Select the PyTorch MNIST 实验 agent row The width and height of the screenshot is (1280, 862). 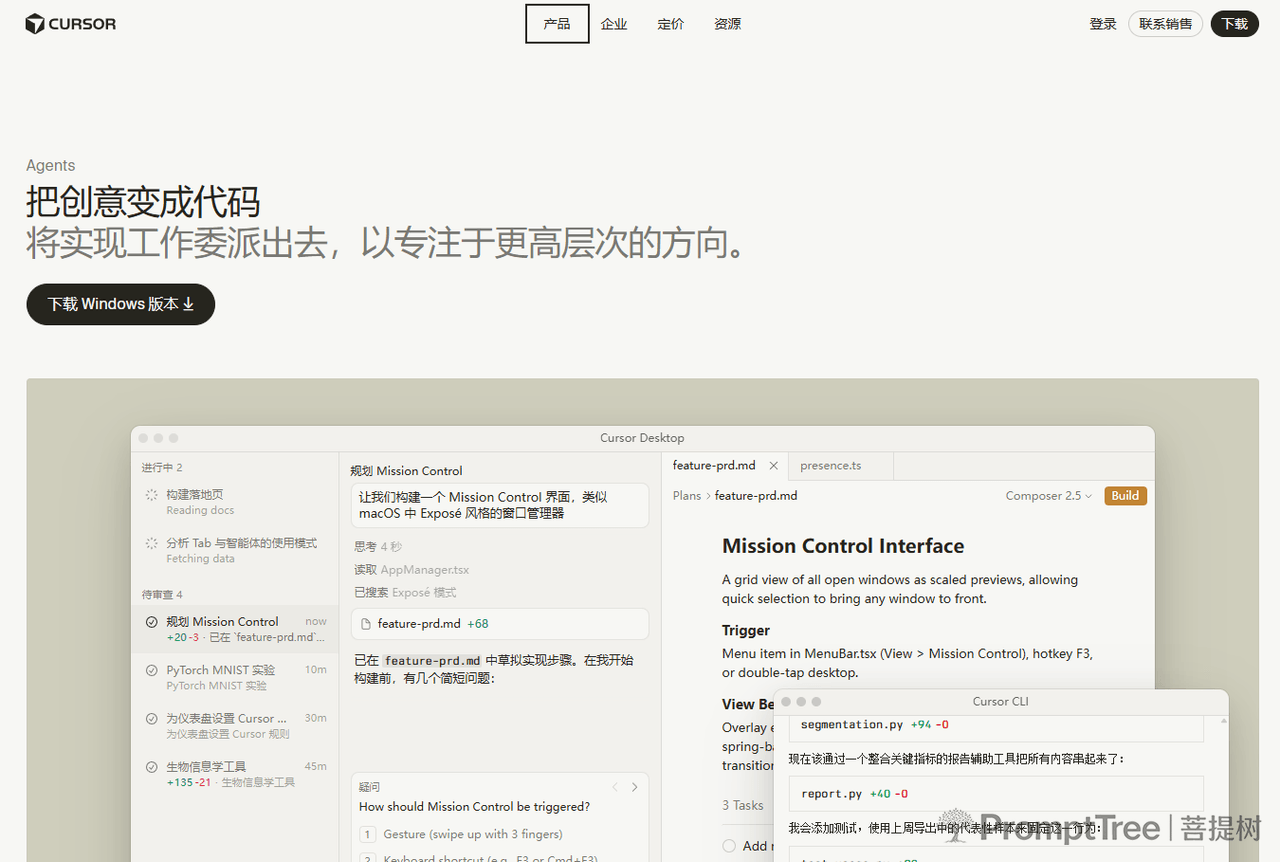point(235,677)
